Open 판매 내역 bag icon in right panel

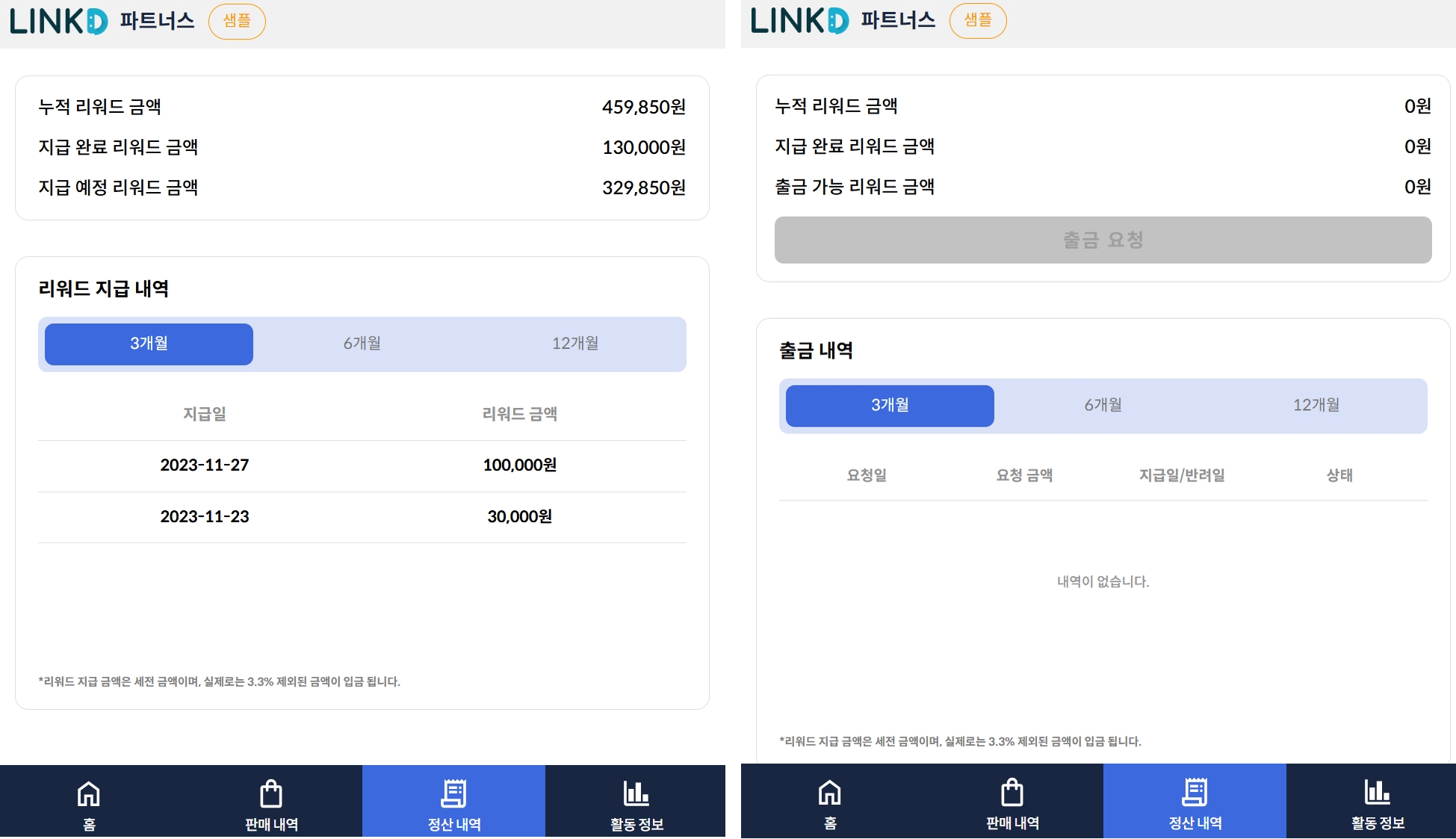tap(1012, 793)
